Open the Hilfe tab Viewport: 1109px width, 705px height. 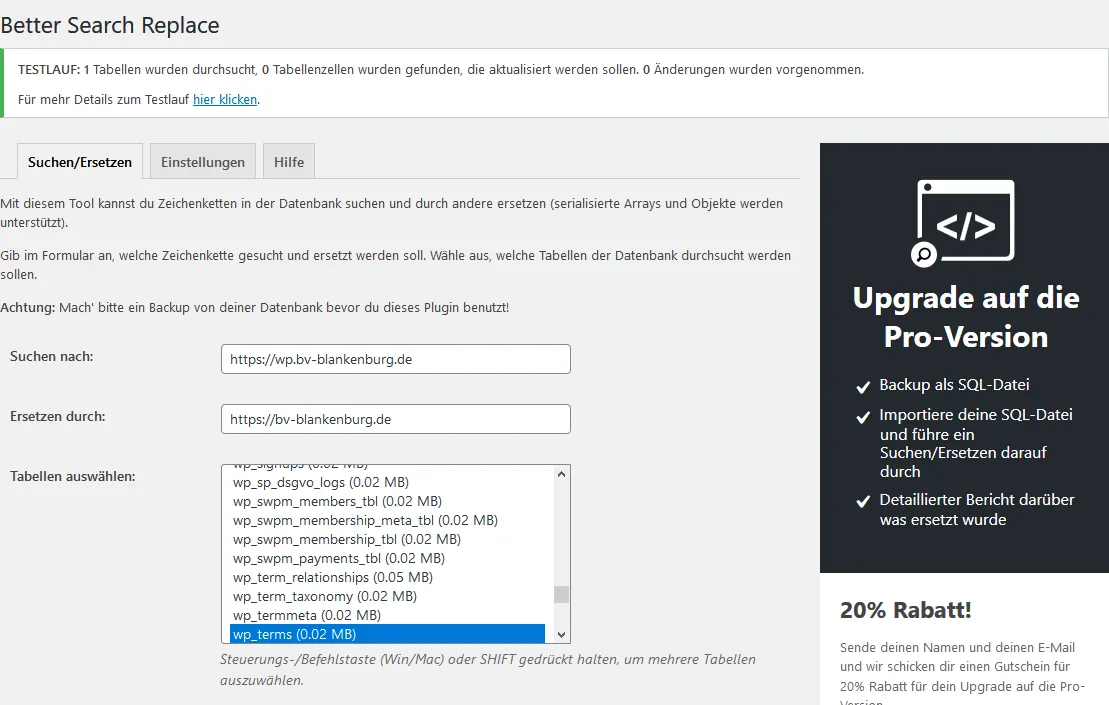289,162
